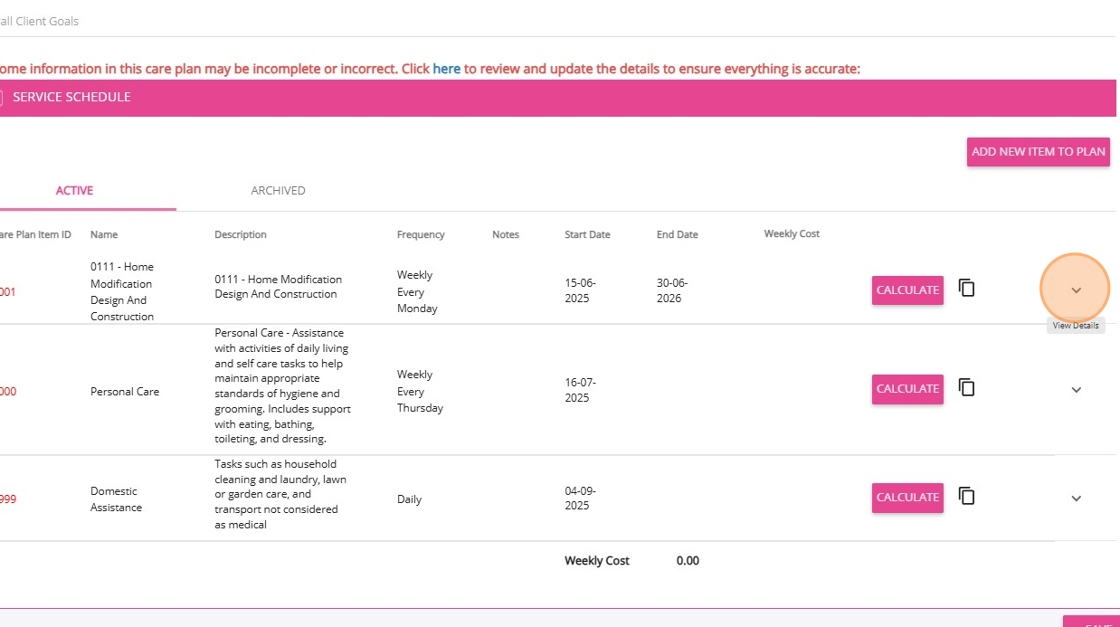Select the Active tab
Screen dimensions: 1120x627
[x=75, y=190]
